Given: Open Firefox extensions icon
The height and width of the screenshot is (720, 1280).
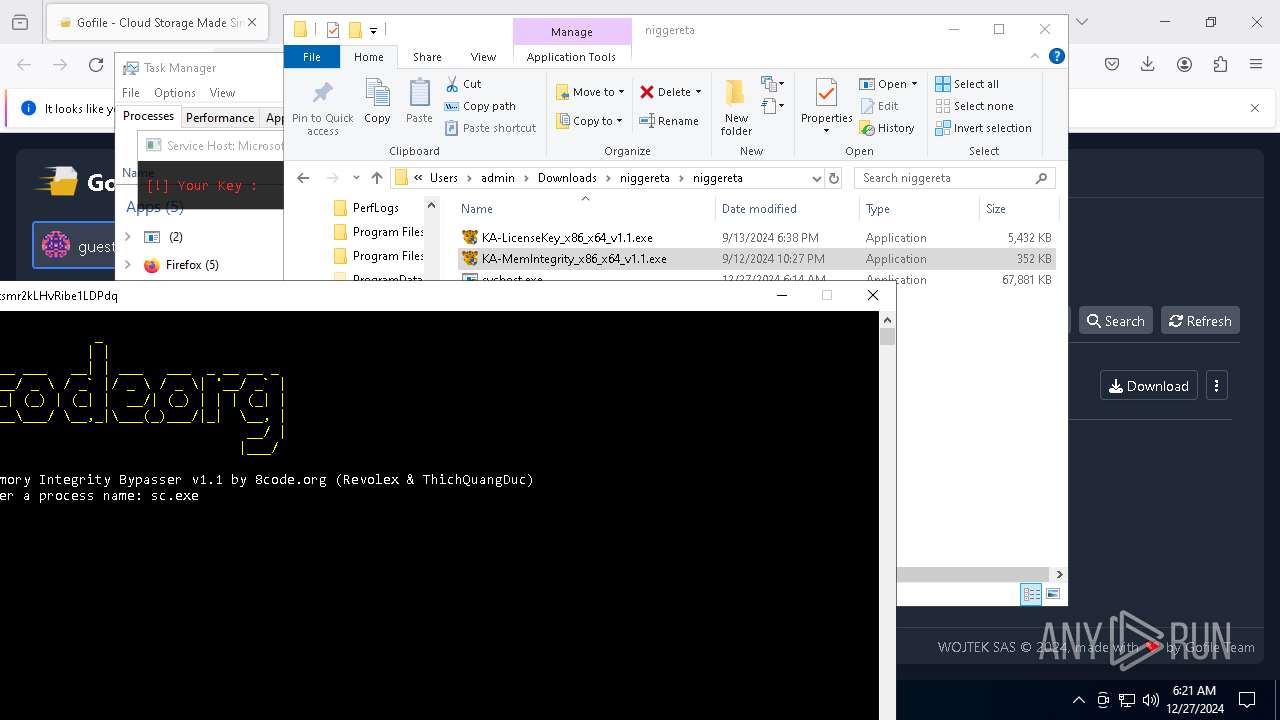Looking at the screenshot, I should point(1220,65).
